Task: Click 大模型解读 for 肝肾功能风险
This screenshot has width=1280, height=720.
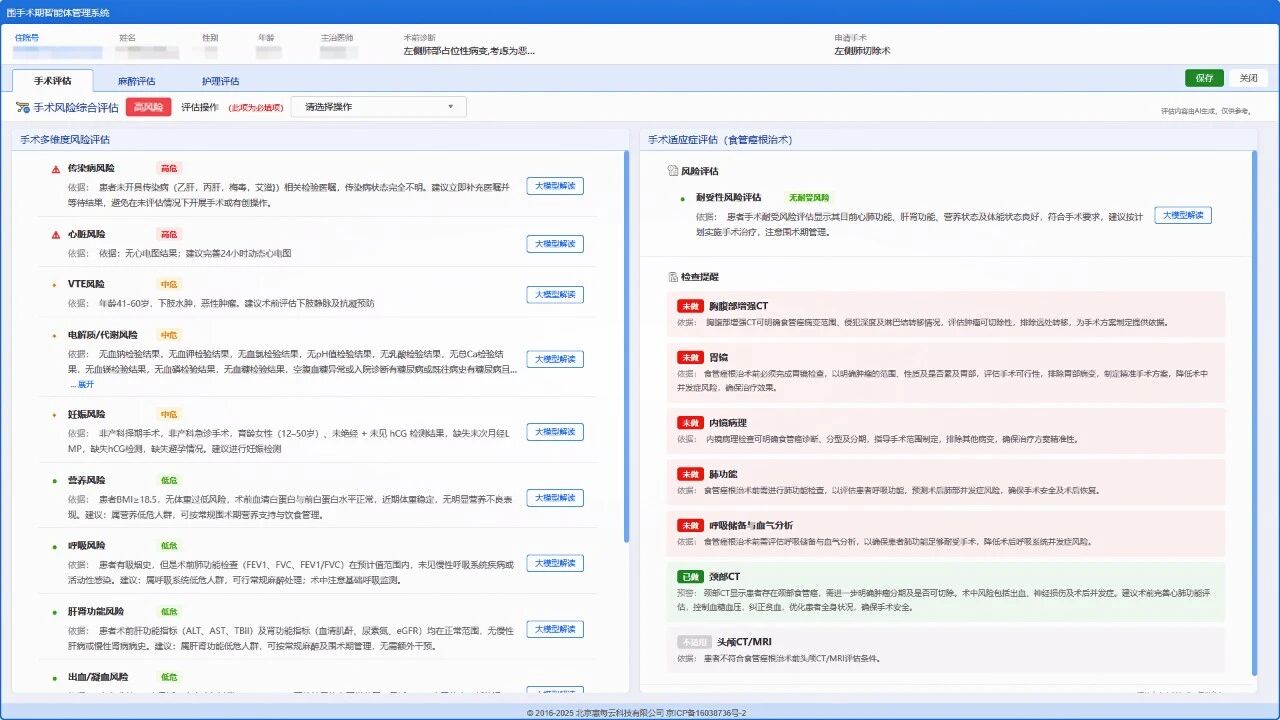Action: pyautogui.click(x=555, y=629)
